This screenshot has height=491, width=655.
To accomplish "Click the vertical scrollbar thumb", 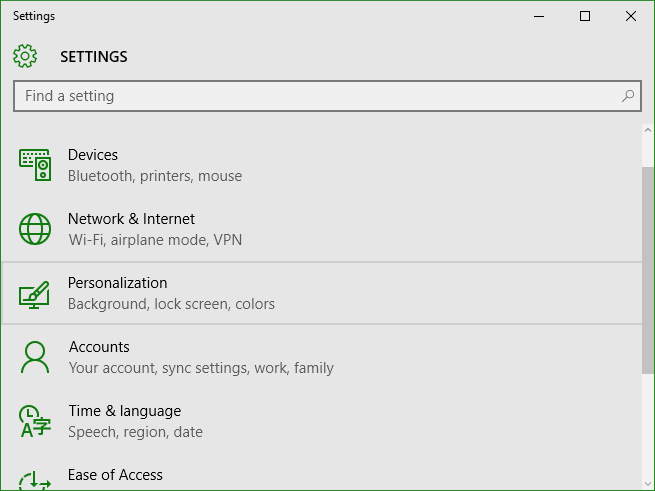I will [648, 270].
